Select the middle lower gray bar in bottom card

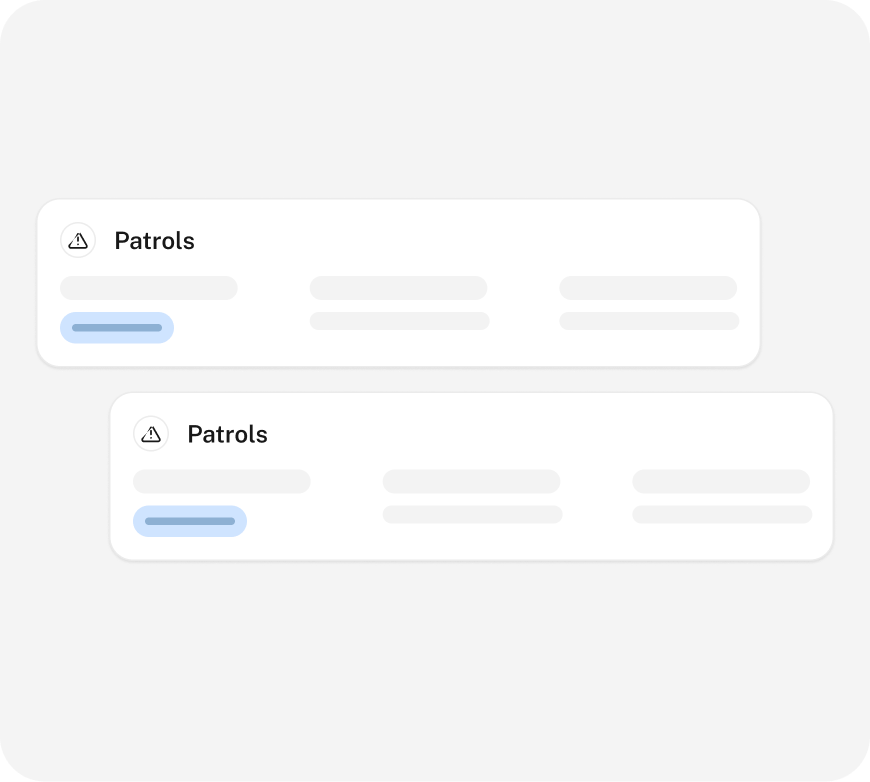pyautogui.click(x=472, y=514)
